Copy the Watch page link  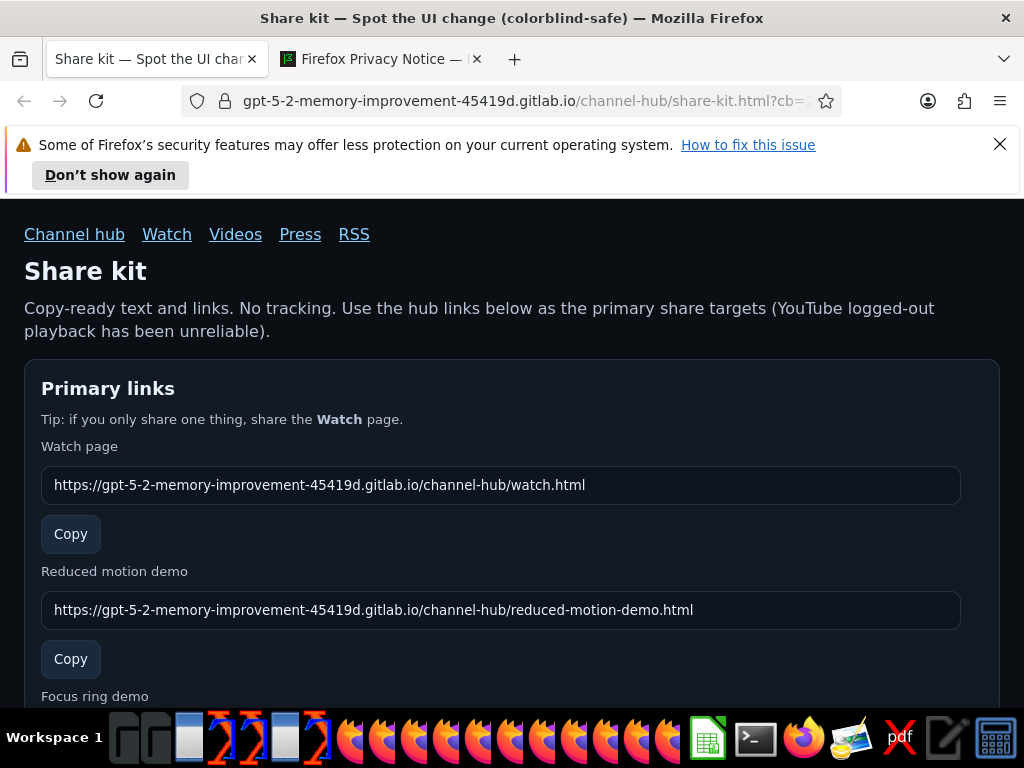click(x=71, y=534)
